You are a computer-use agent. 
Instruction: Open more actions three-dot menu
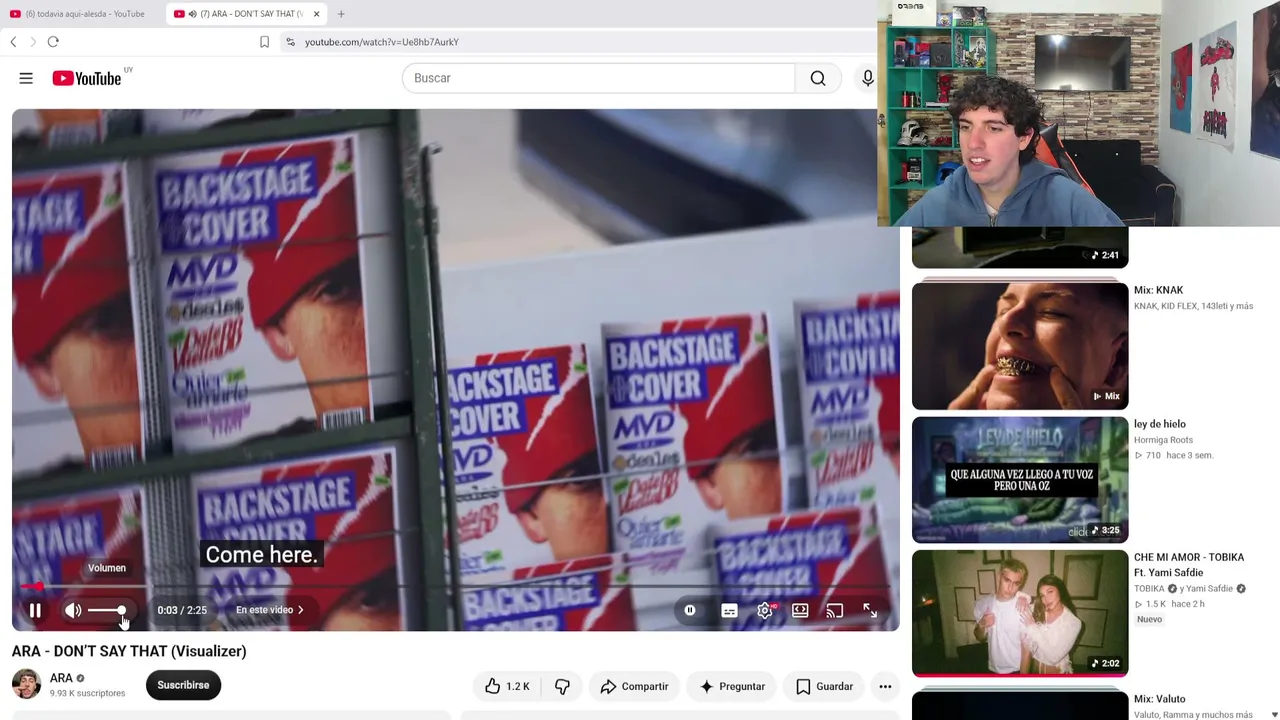(x=885, y=686)
